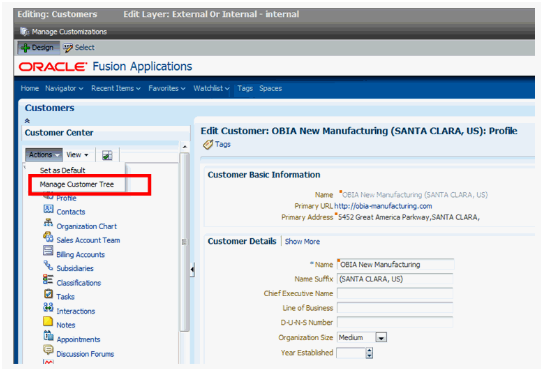Click the Discussion Forums icon
543x371 pixels.
pos(48,350)
